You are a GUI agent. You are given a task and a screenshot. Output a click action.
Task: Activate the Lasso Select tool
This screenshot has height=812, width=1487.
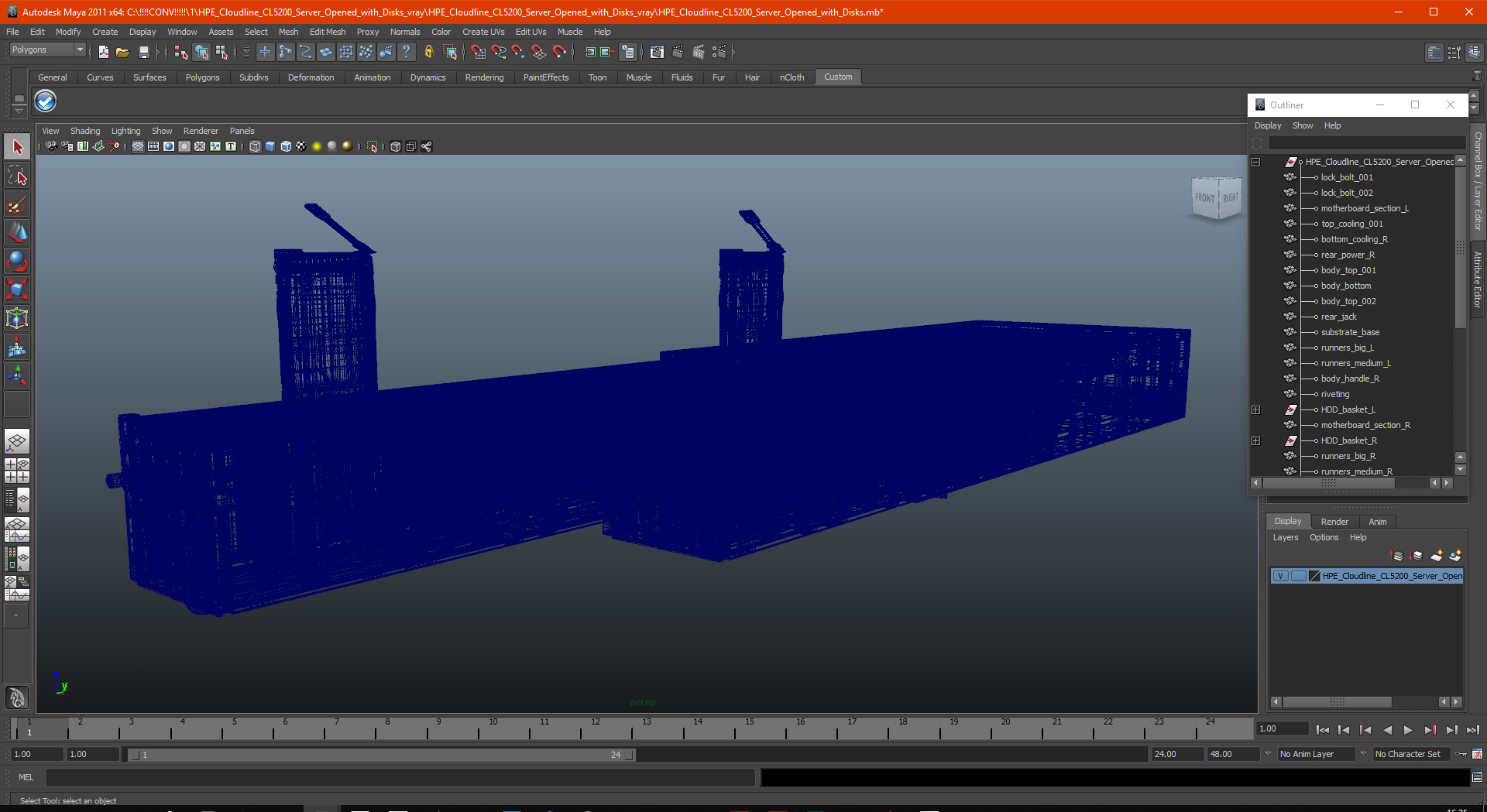[x=17, y=176]
